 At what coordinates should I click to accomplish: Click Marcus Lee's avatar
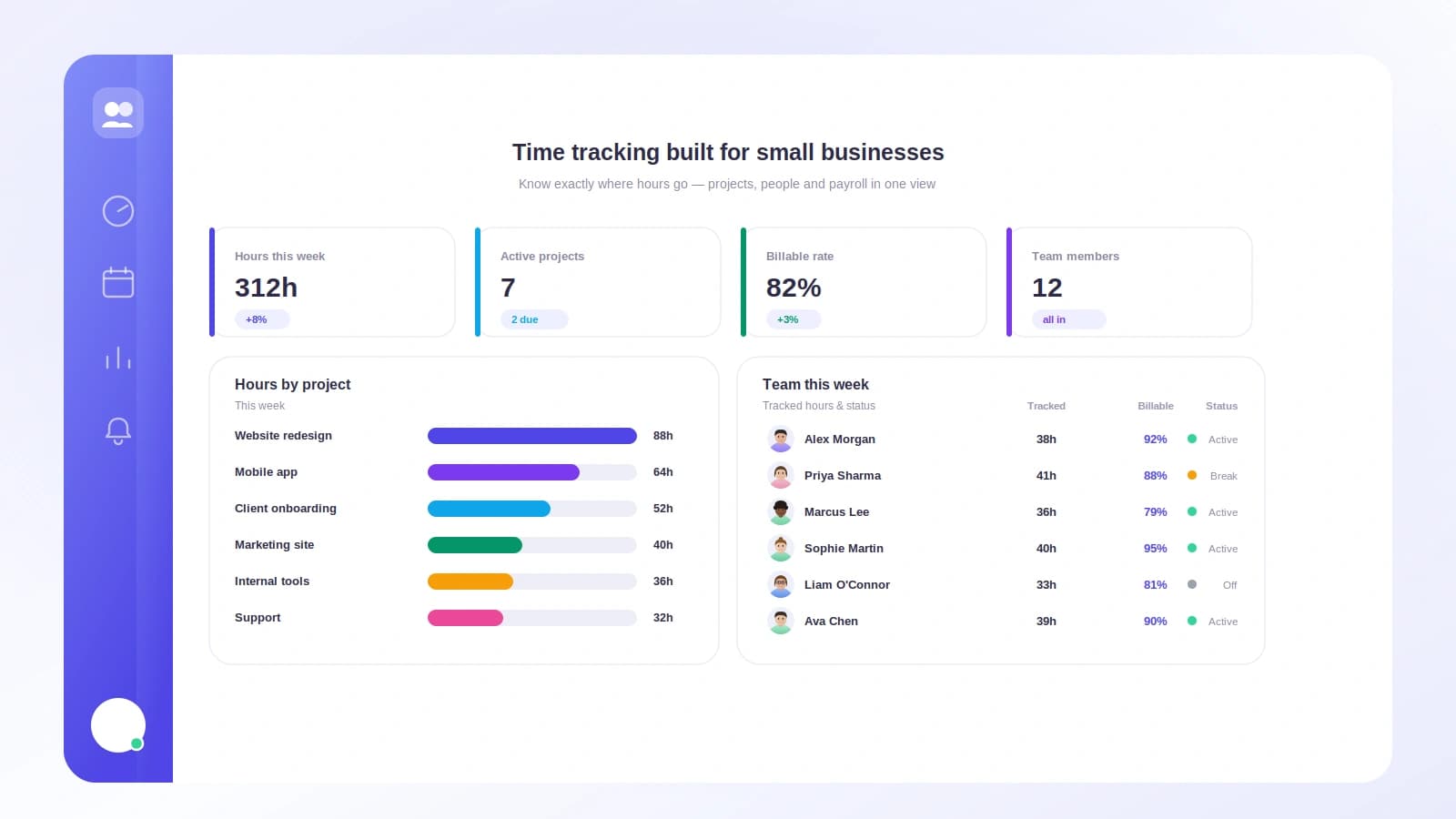pos(781,511)
